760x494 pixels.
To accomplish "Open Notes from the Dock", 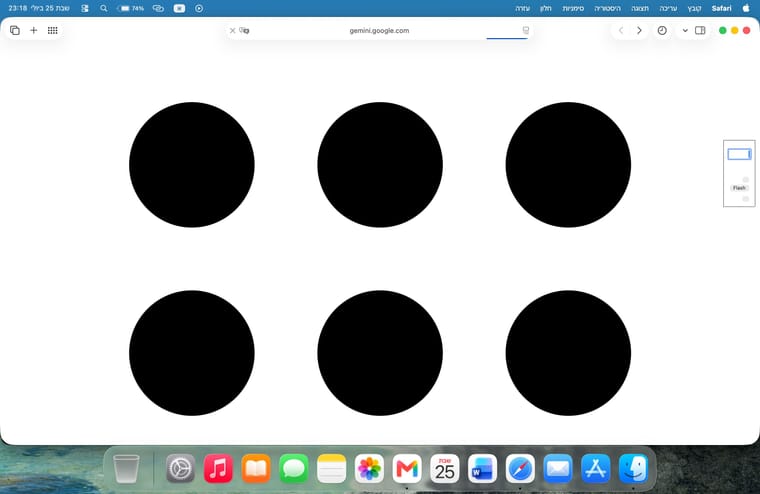I will point(332,468).
